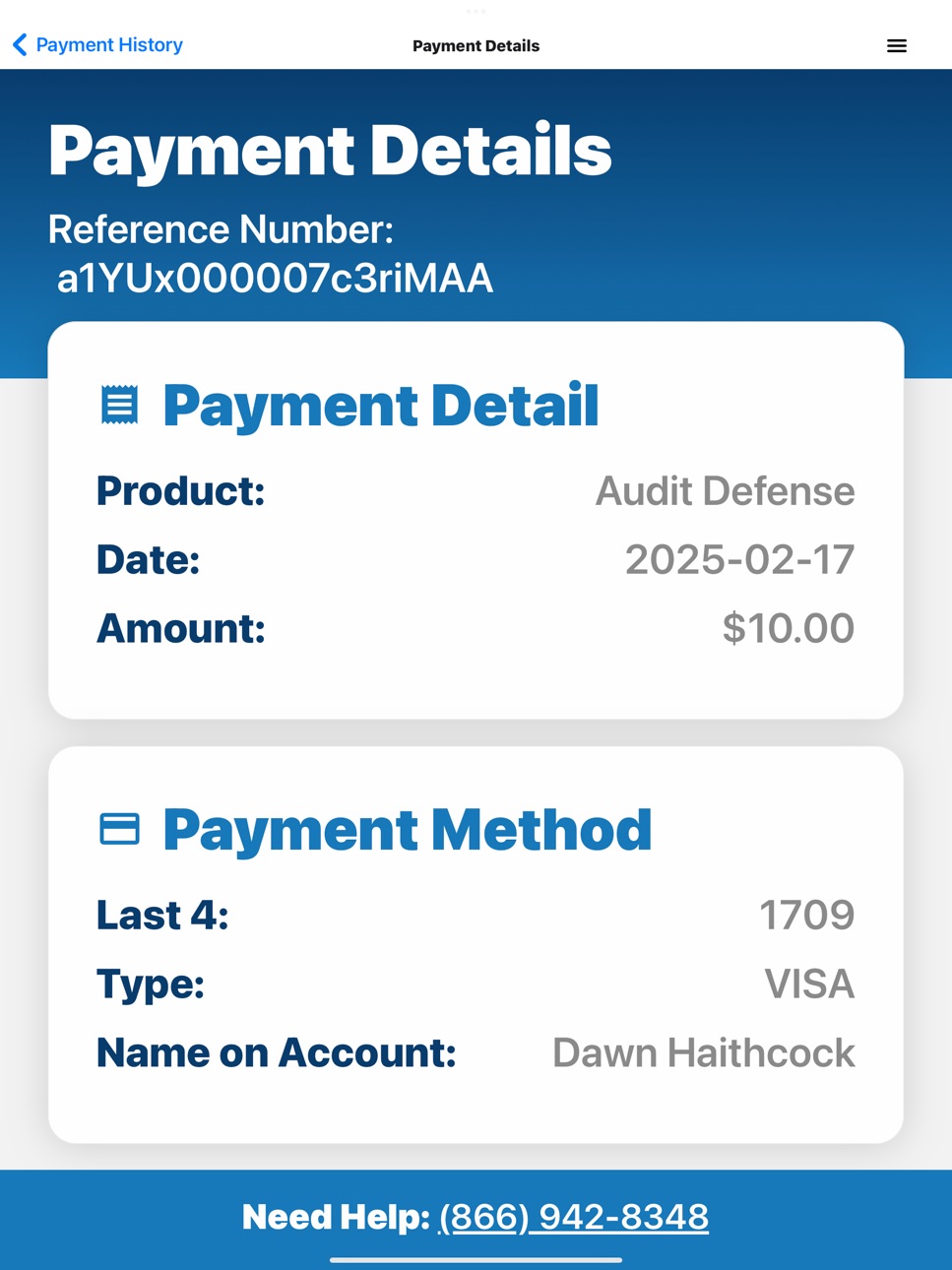Select the $10.00 amount value
952x1270 pixels.
(x=788, y=628)
